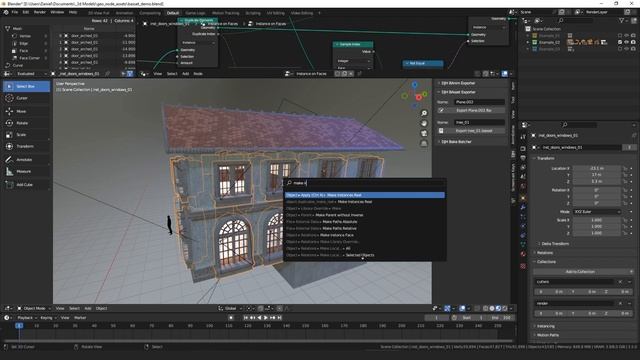Open the Render menu
Viewport: 640px width, 360px height.
coord(40,12)
